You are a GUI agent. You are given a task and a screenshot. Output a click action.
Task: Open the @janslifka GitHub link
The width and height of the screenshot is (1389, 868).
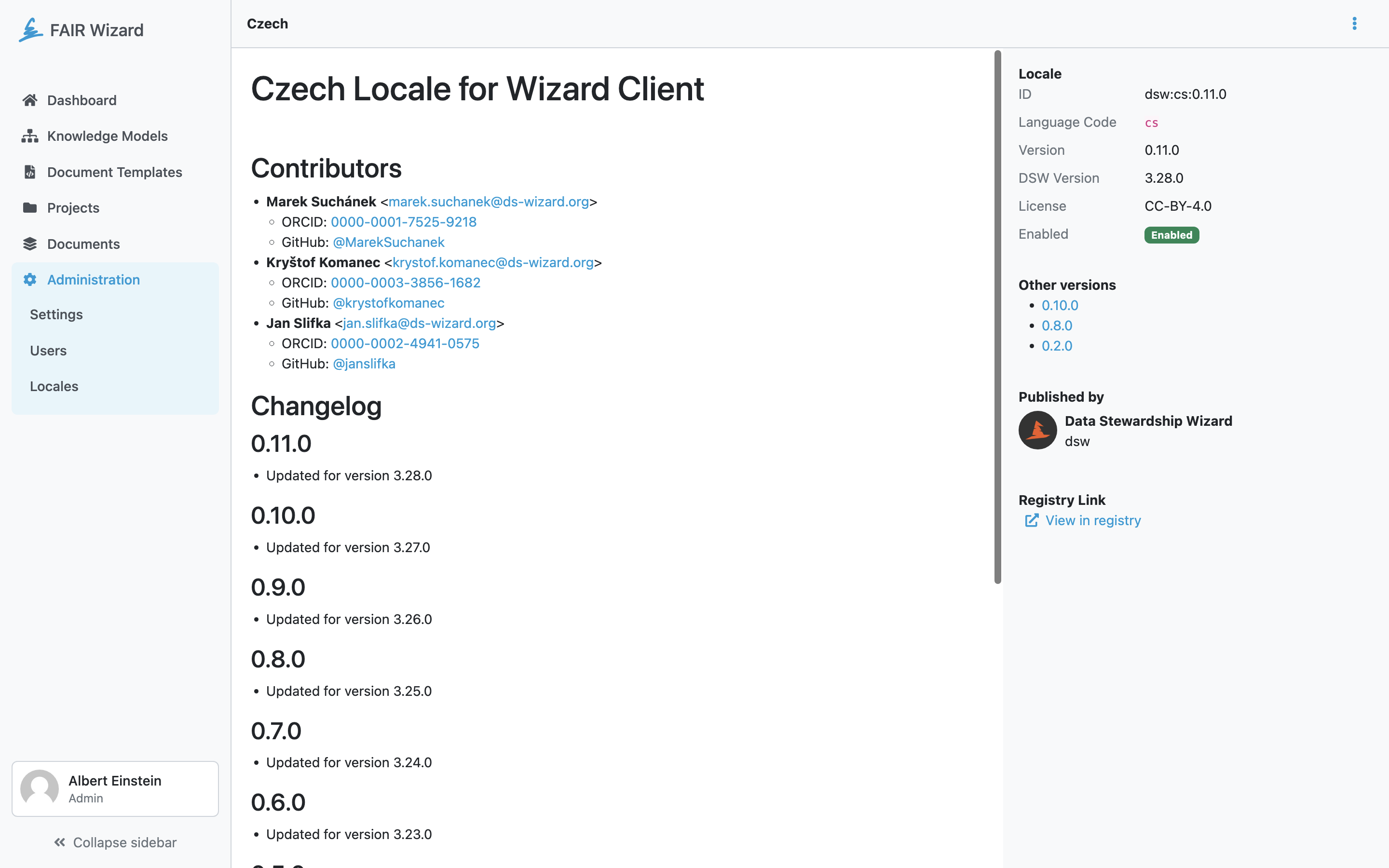364,364
